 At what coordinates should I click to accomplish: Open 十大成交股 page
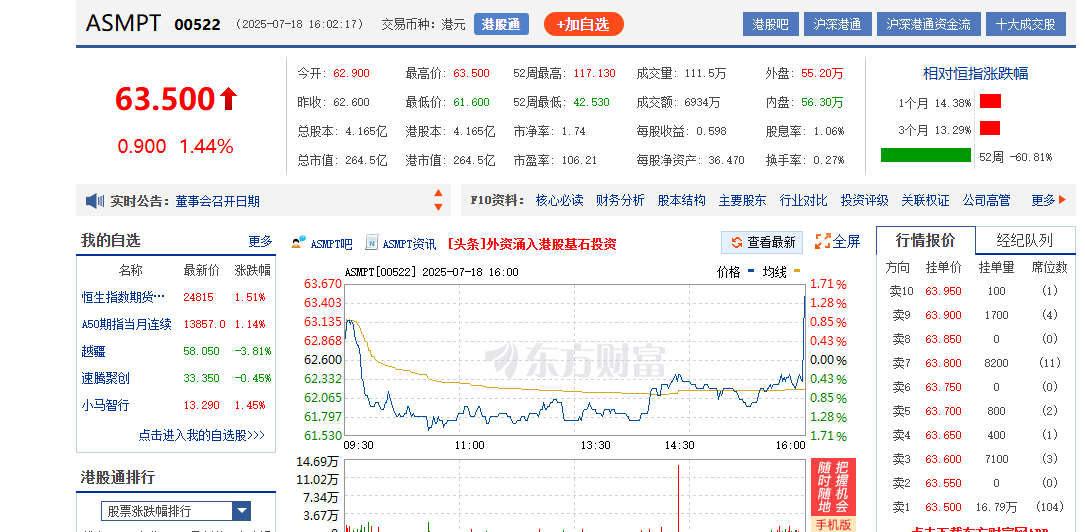coord(1025,24)
